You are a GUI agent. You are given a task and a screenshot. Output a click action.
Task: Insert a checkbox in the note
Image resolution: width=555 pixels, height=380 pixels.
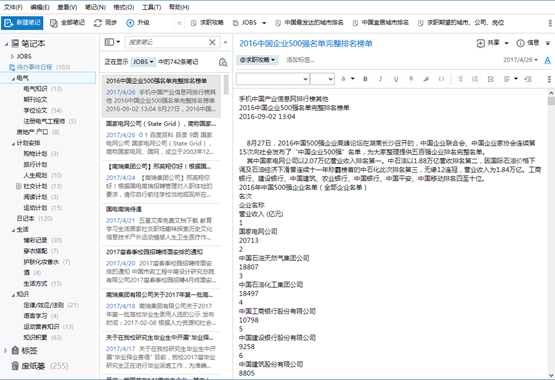[491, 79]
